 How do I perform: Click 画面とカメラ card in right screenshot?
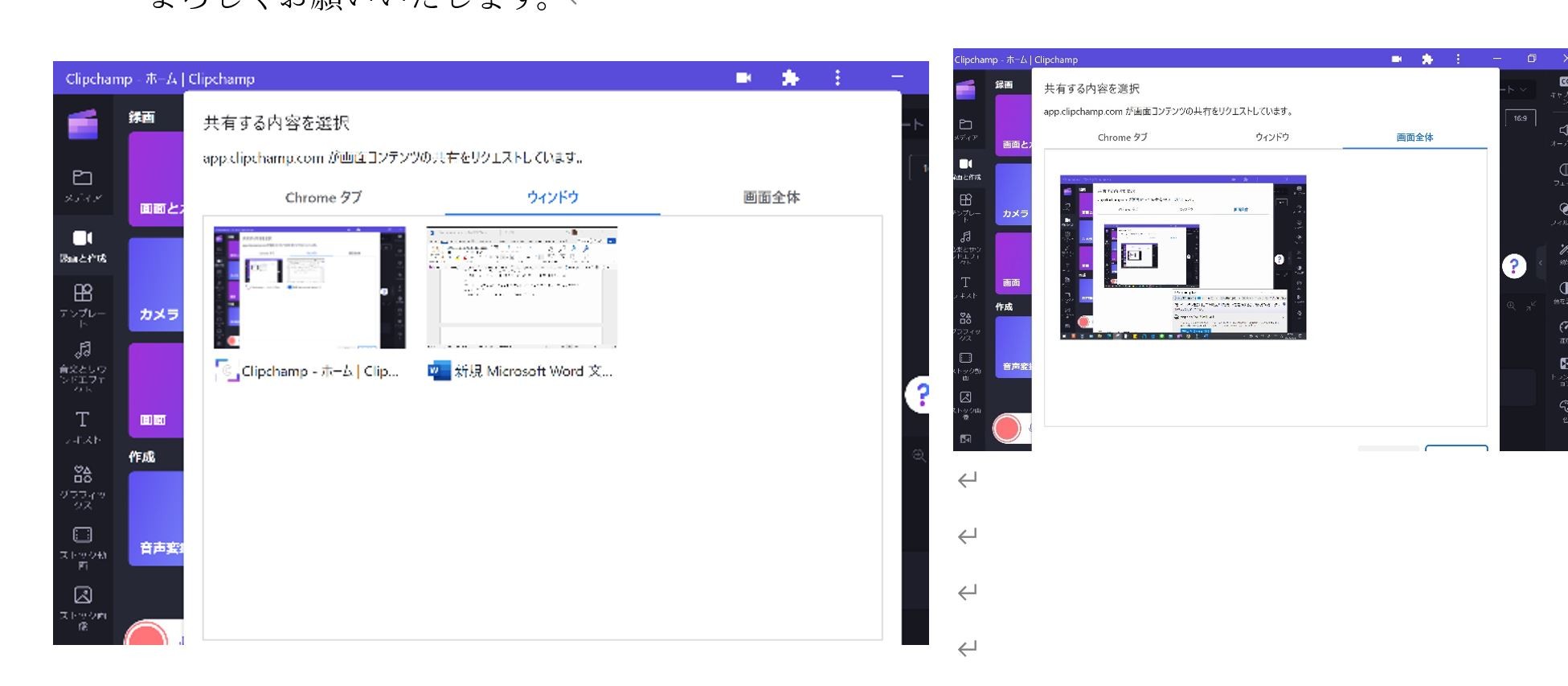[1013, 125]
